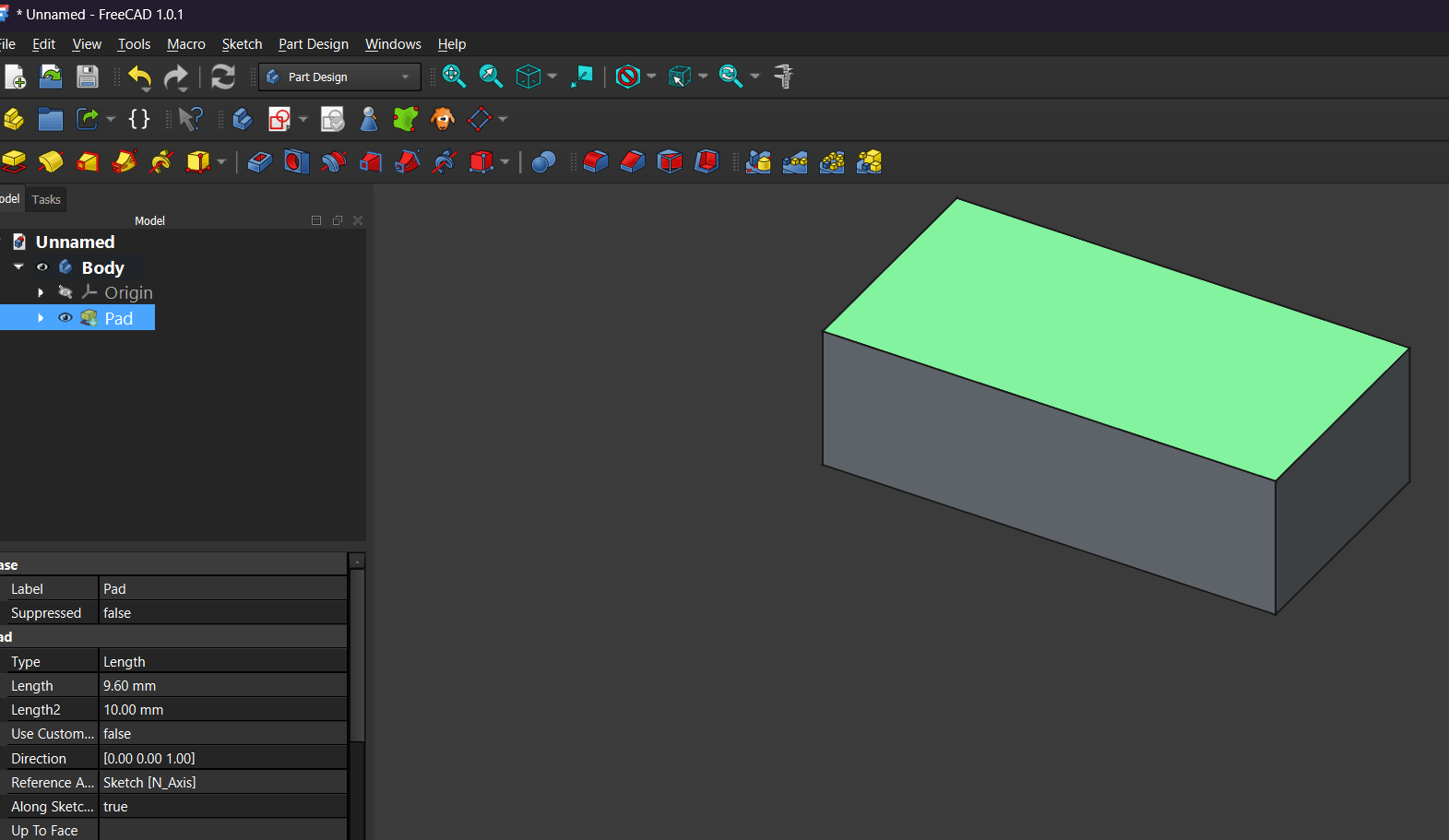
Task: Open the datum plane dropdown arrow
Action: [503, 119]
